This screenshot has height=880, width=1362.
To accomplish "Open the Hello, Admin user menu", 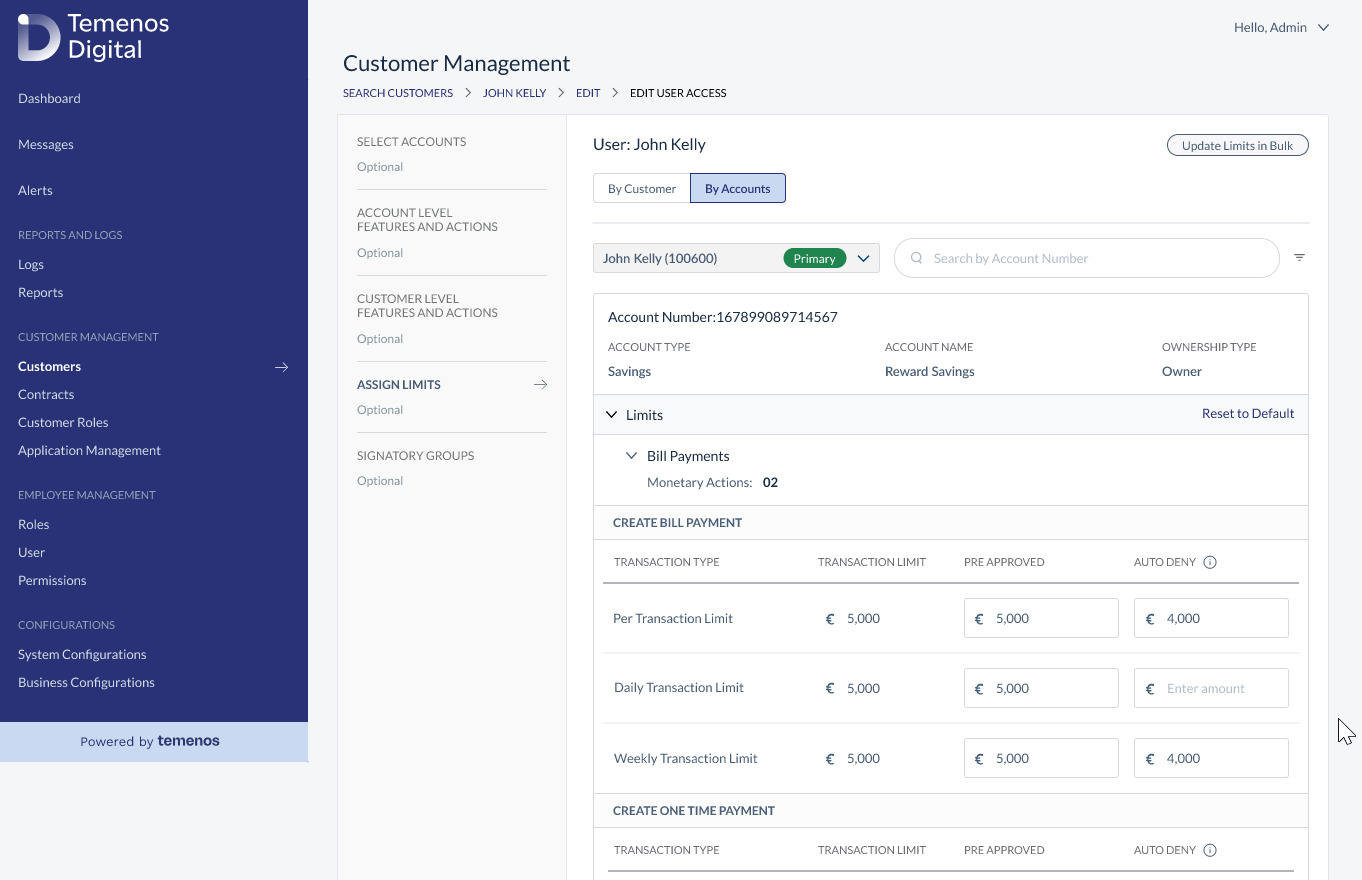I will [x=1281, y=28].
